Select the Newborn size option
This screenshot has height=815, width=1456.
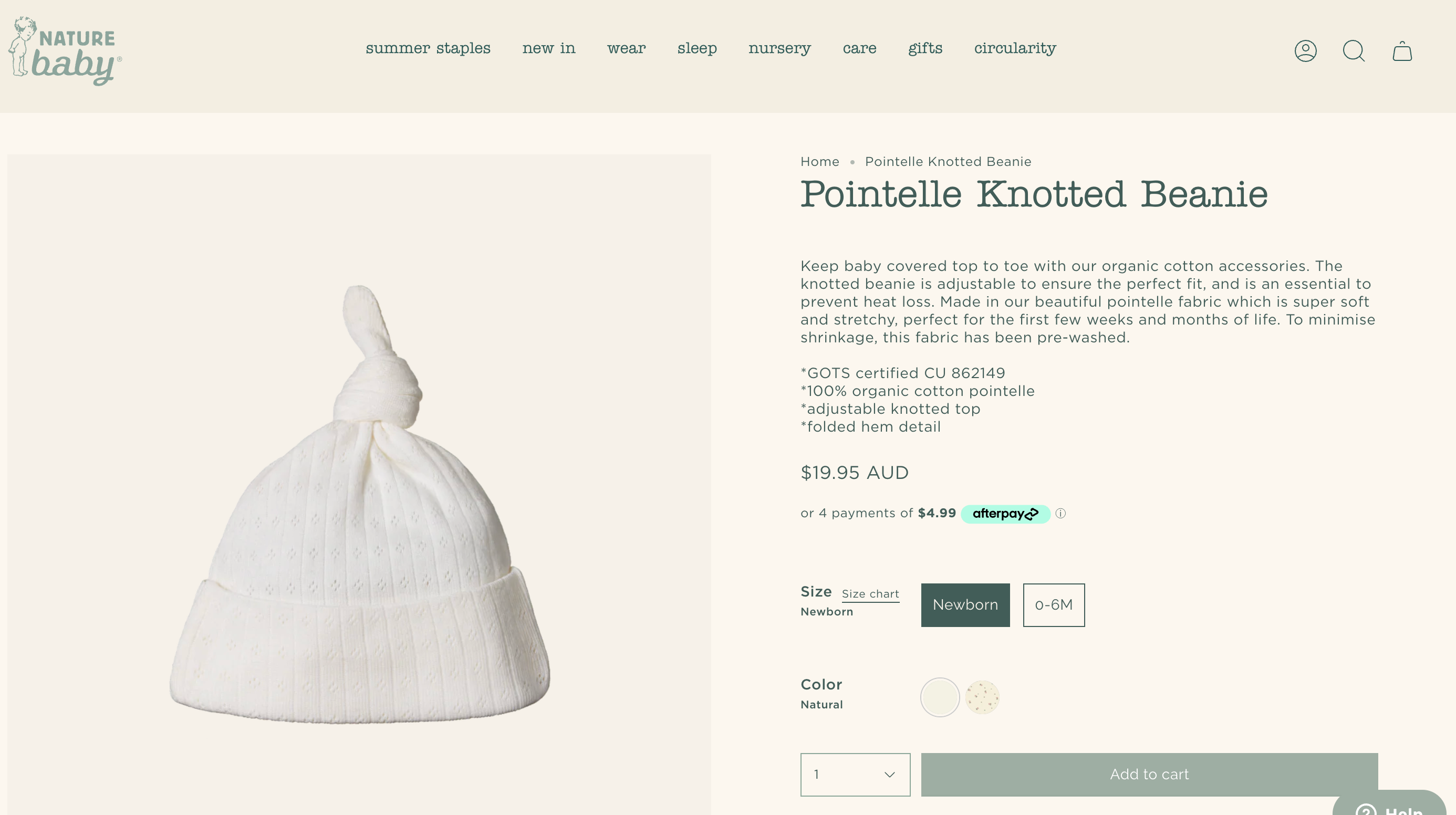965,605
